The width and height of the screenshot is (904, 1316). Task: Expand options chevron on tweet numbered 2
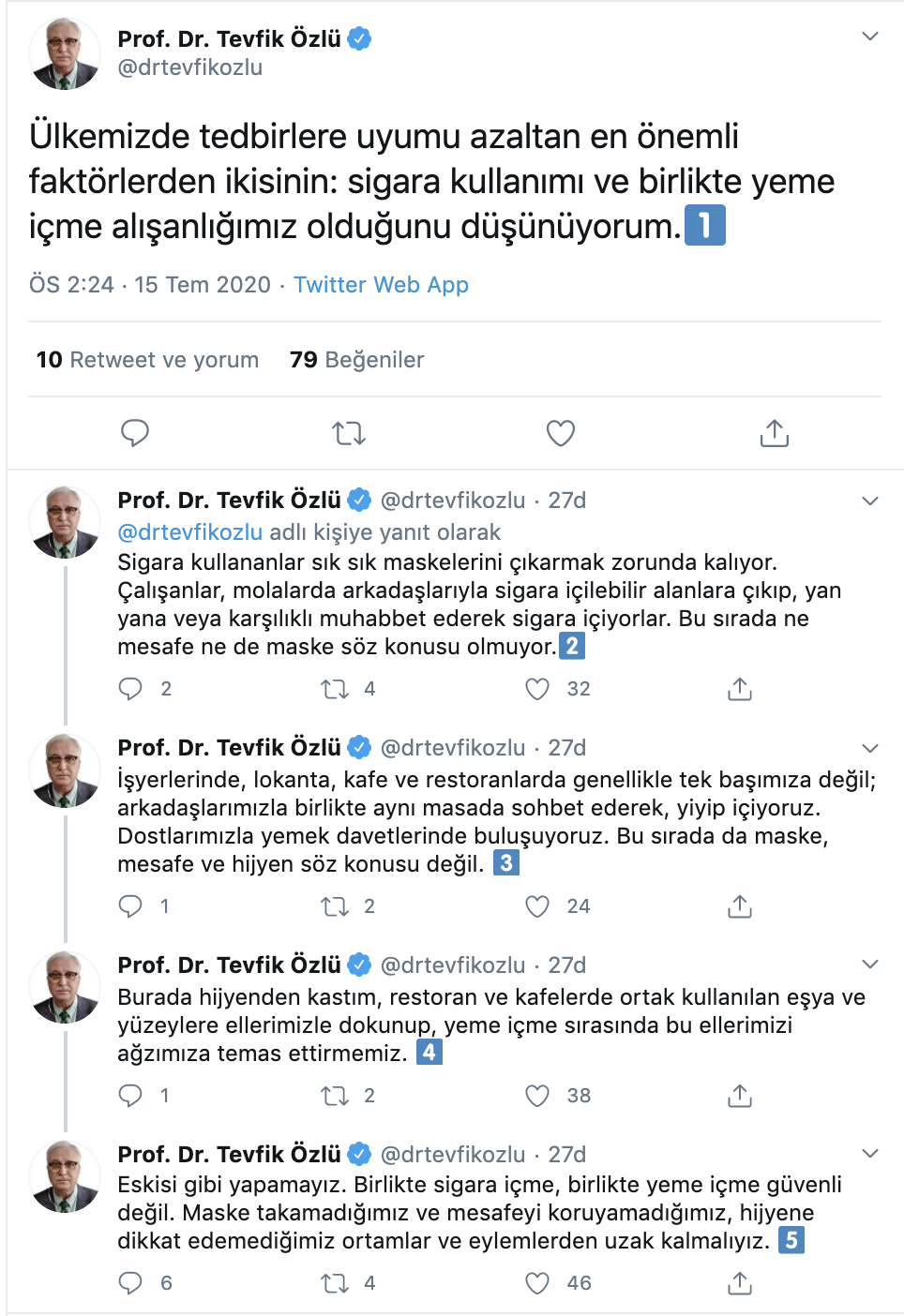point(869,501)
